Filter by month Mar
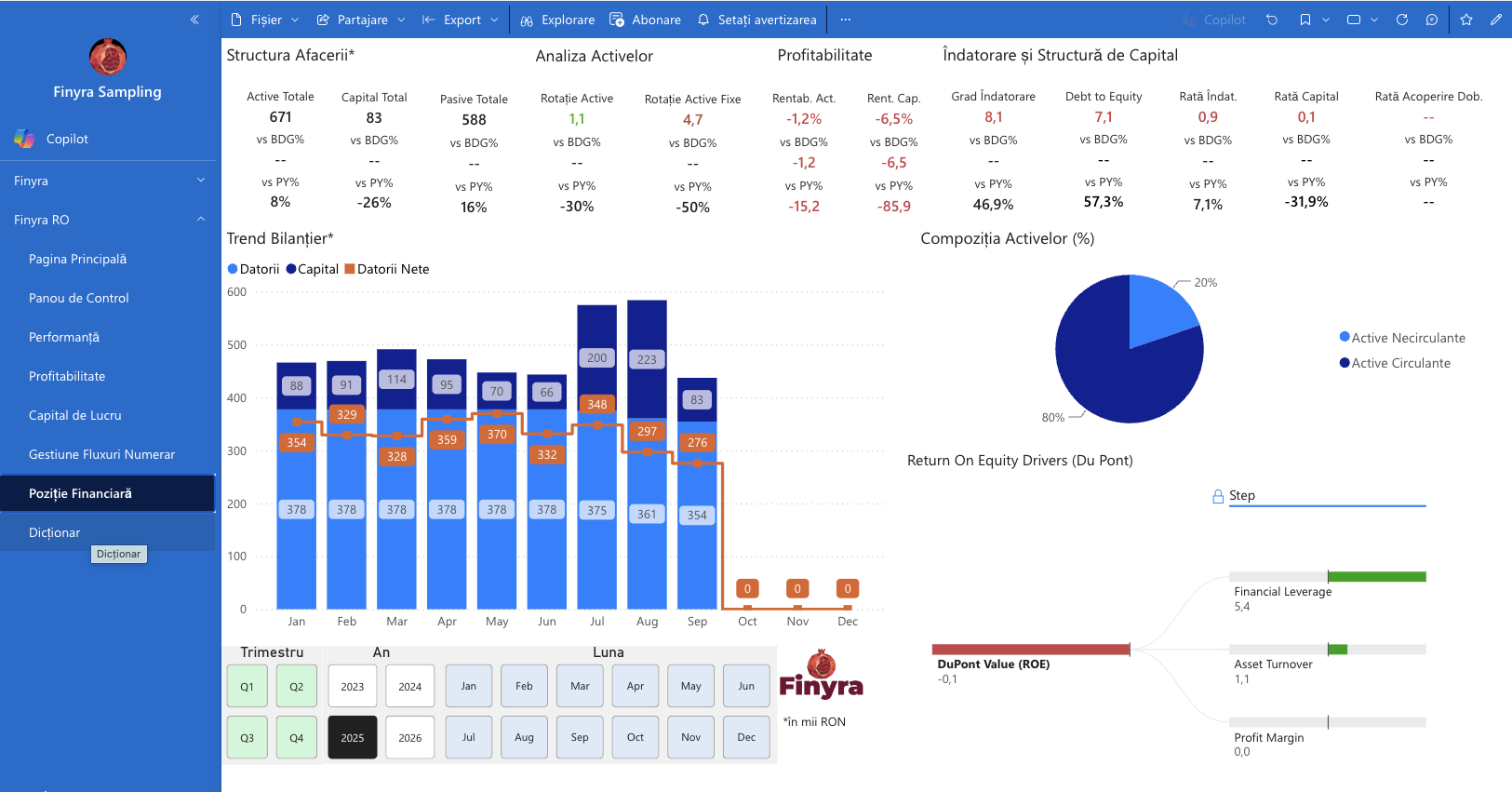This screenshot has height=792, width=1512. tap(580, 686)
